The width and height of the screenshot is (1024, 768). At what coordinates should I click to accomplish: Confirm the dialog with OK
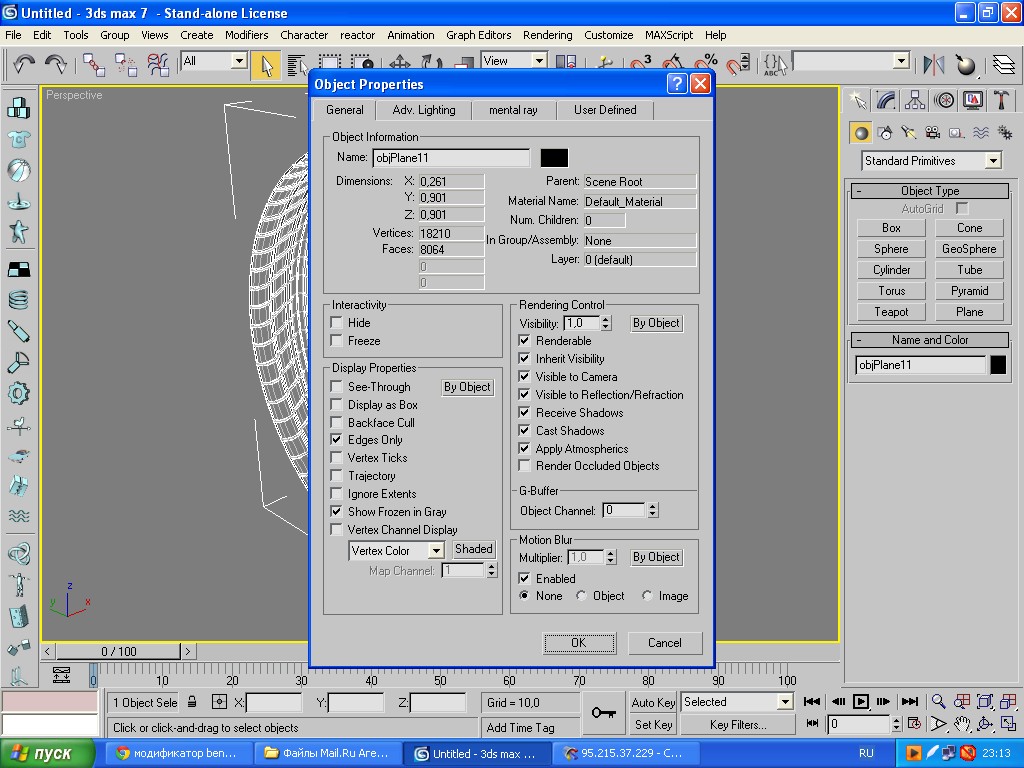[x=579, y=643]
